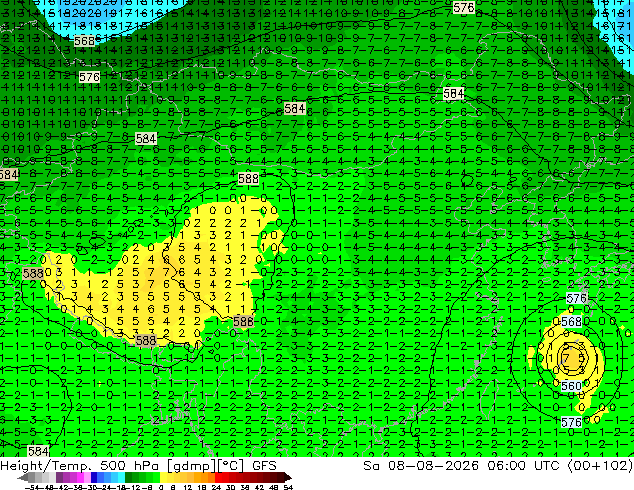Viewport: 634px width, 490px height.
Task: Click the 'GFS' model name in the title
Action: pyautogui.click(x=264, y=466)
